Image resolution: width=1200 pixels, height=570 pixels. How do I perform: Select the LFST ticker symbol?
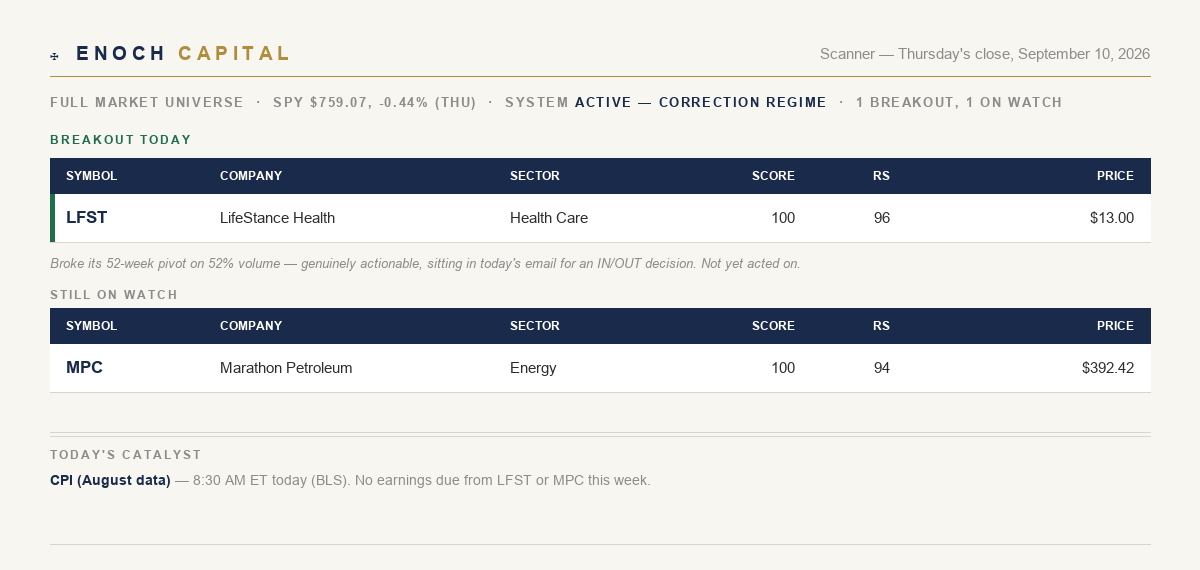tap(87, 218)
